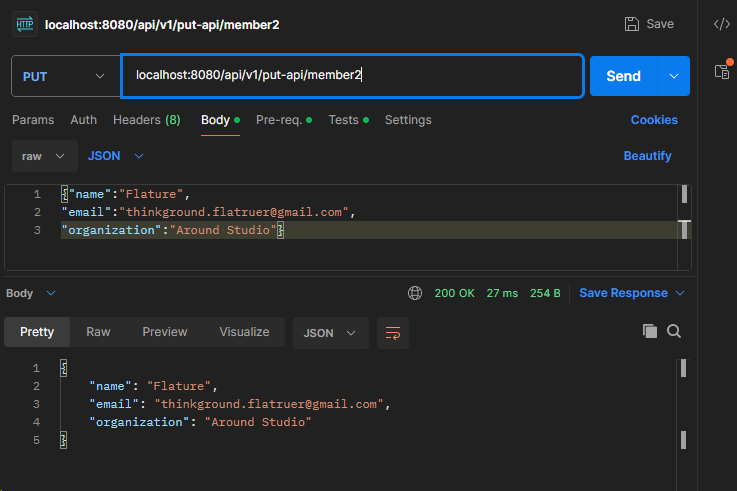Click response line "organization": "Around Studio"
Screen dimensions: 737x491
200,422
